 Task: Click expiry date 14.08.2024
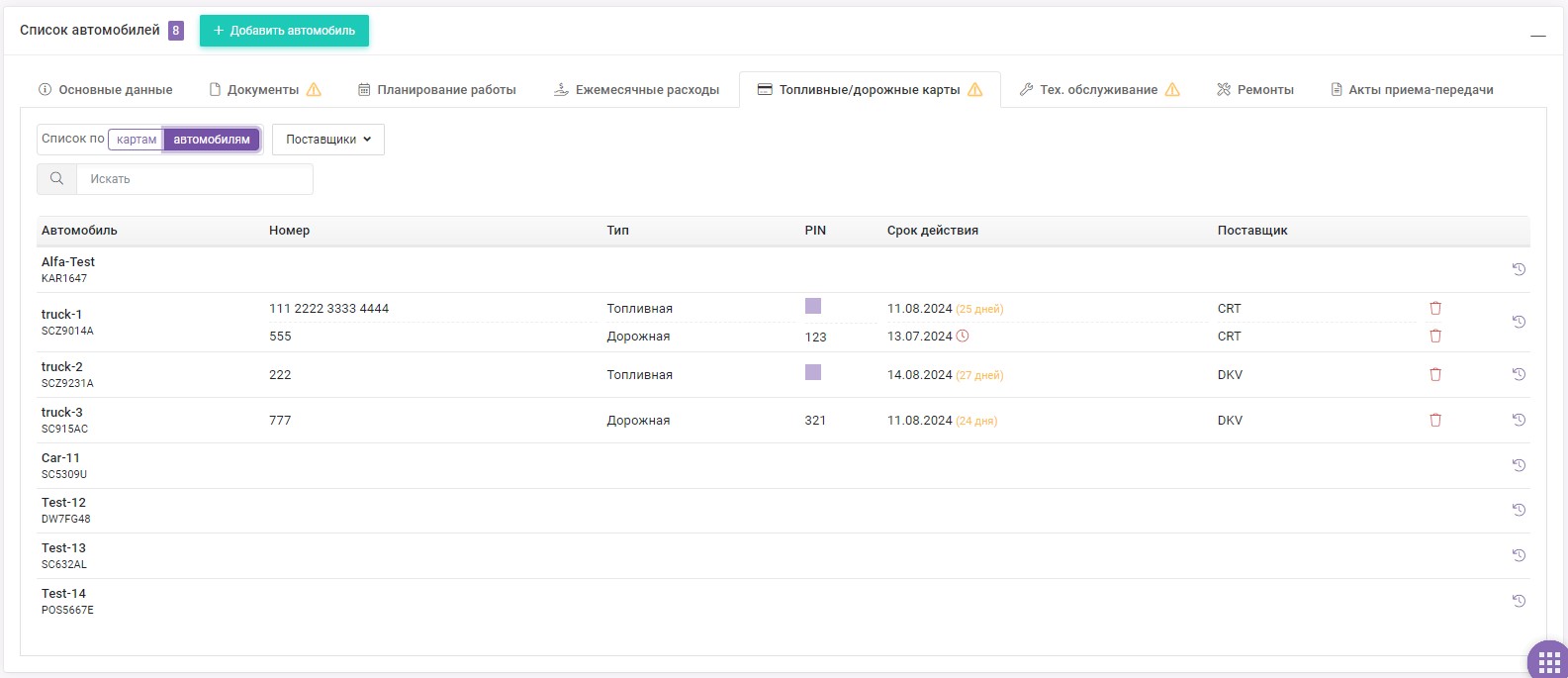pyautogui.click(x=919, y=375)
